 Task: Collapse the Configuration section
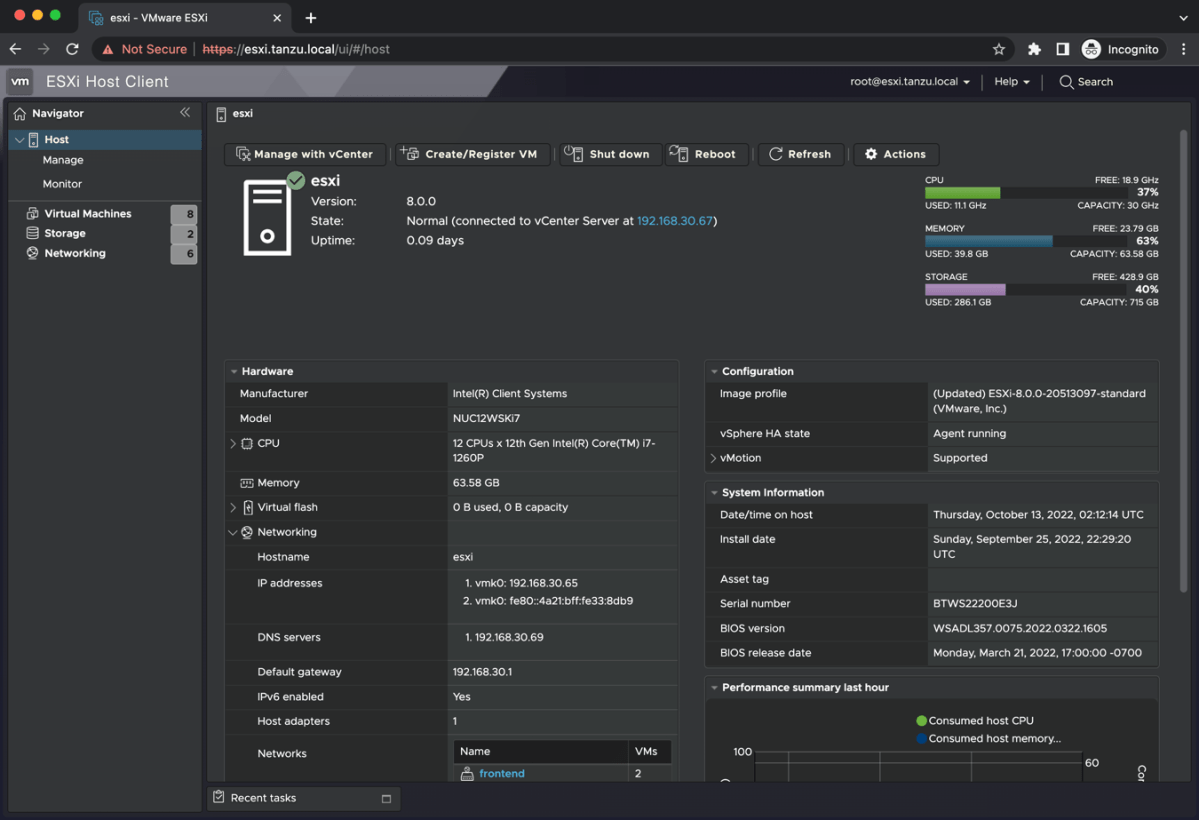pos(714,372)
